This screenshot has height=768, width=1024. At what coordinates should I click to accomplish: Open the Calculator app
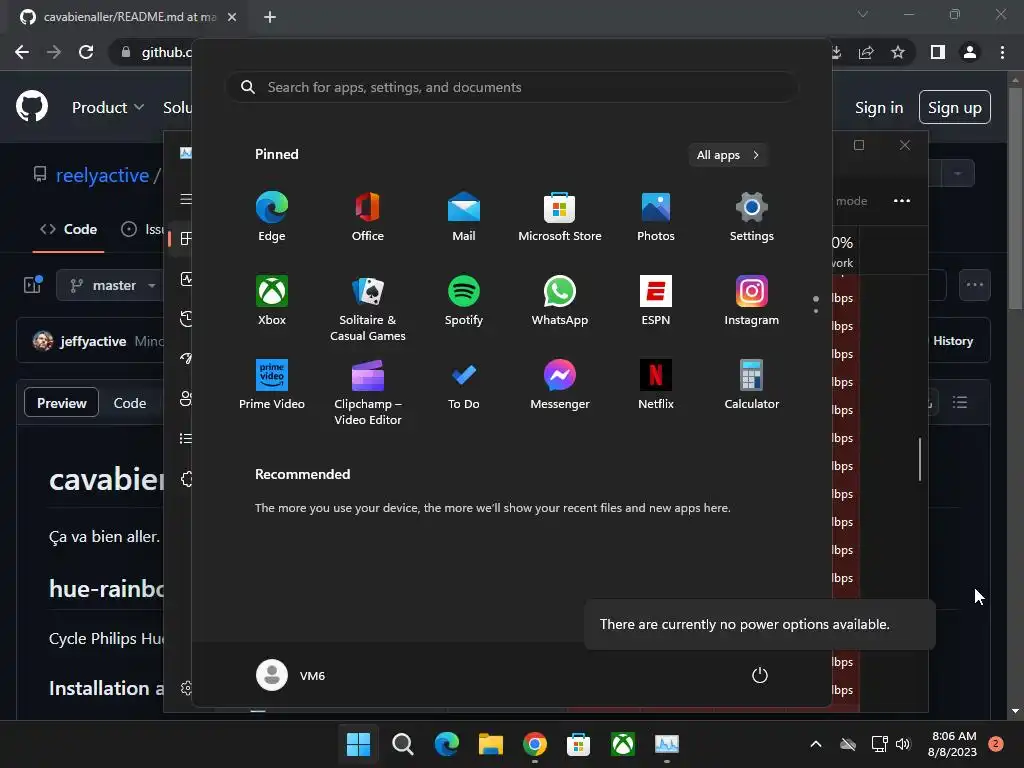point(752,385)
